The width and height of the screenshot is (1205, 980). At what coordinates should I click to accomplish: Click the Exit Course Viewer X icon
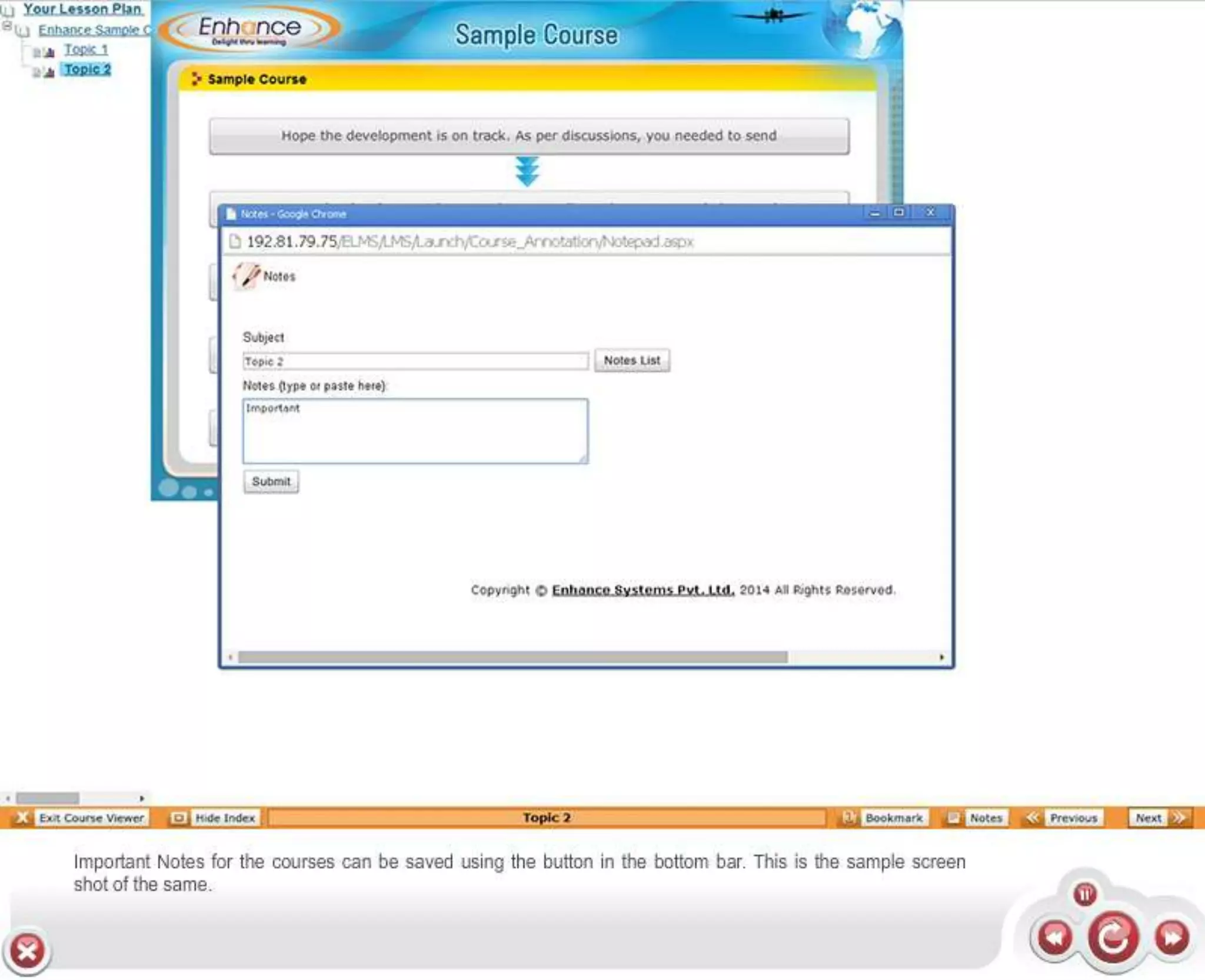click(22, 818)
